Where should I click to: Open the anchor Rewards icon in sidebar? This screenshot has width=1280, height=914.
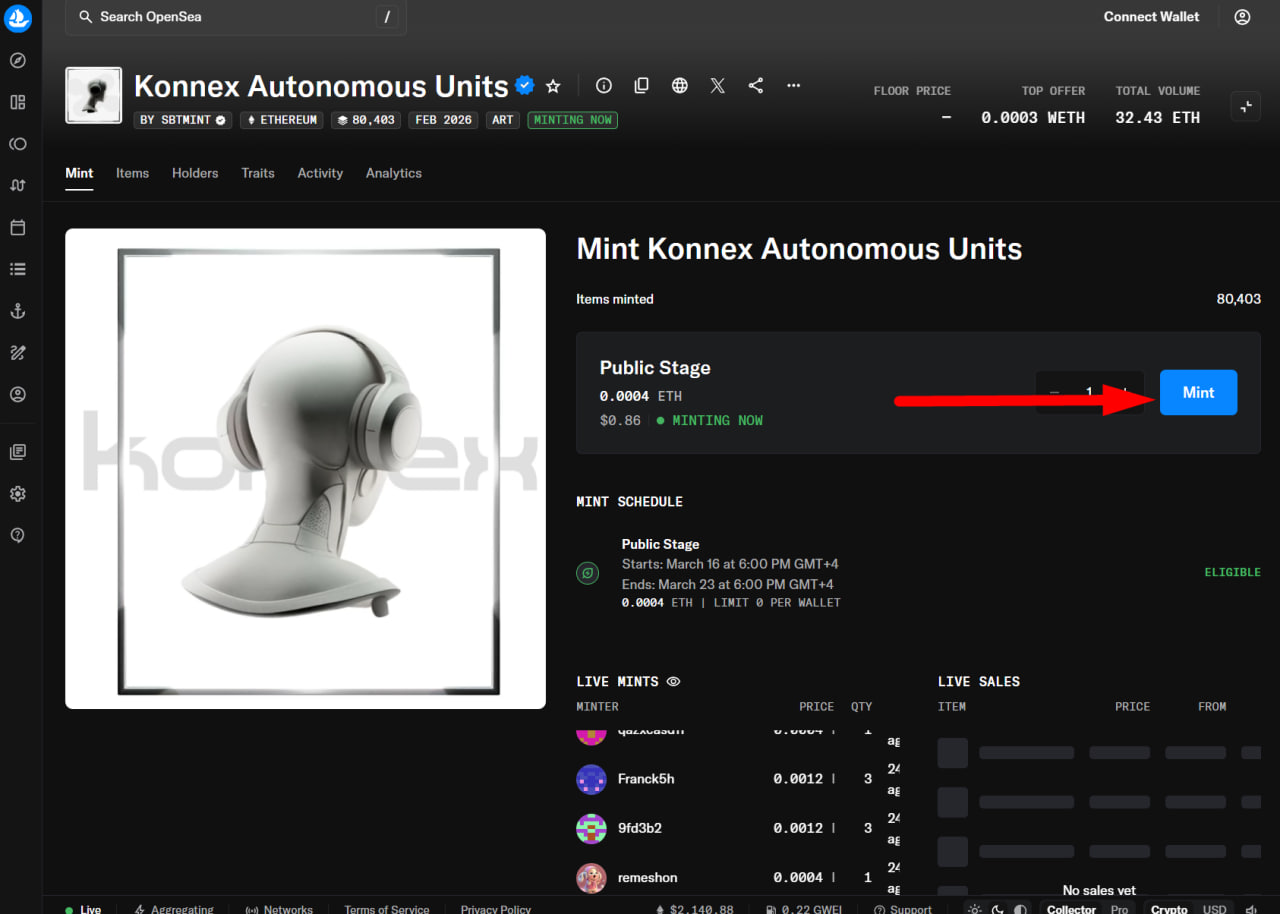(18, 311)
